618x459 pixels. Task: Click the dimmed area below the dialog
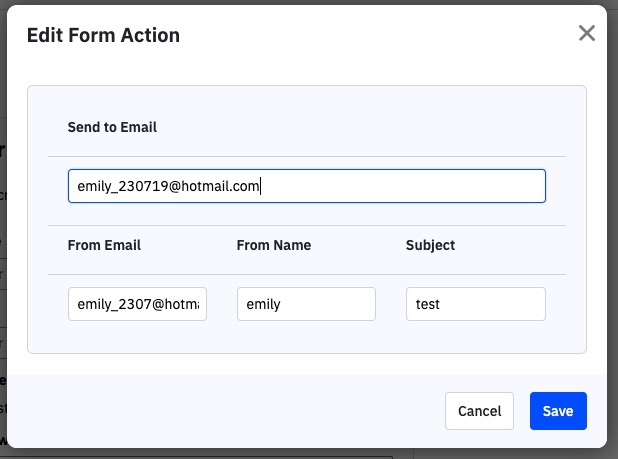(300, 454)
